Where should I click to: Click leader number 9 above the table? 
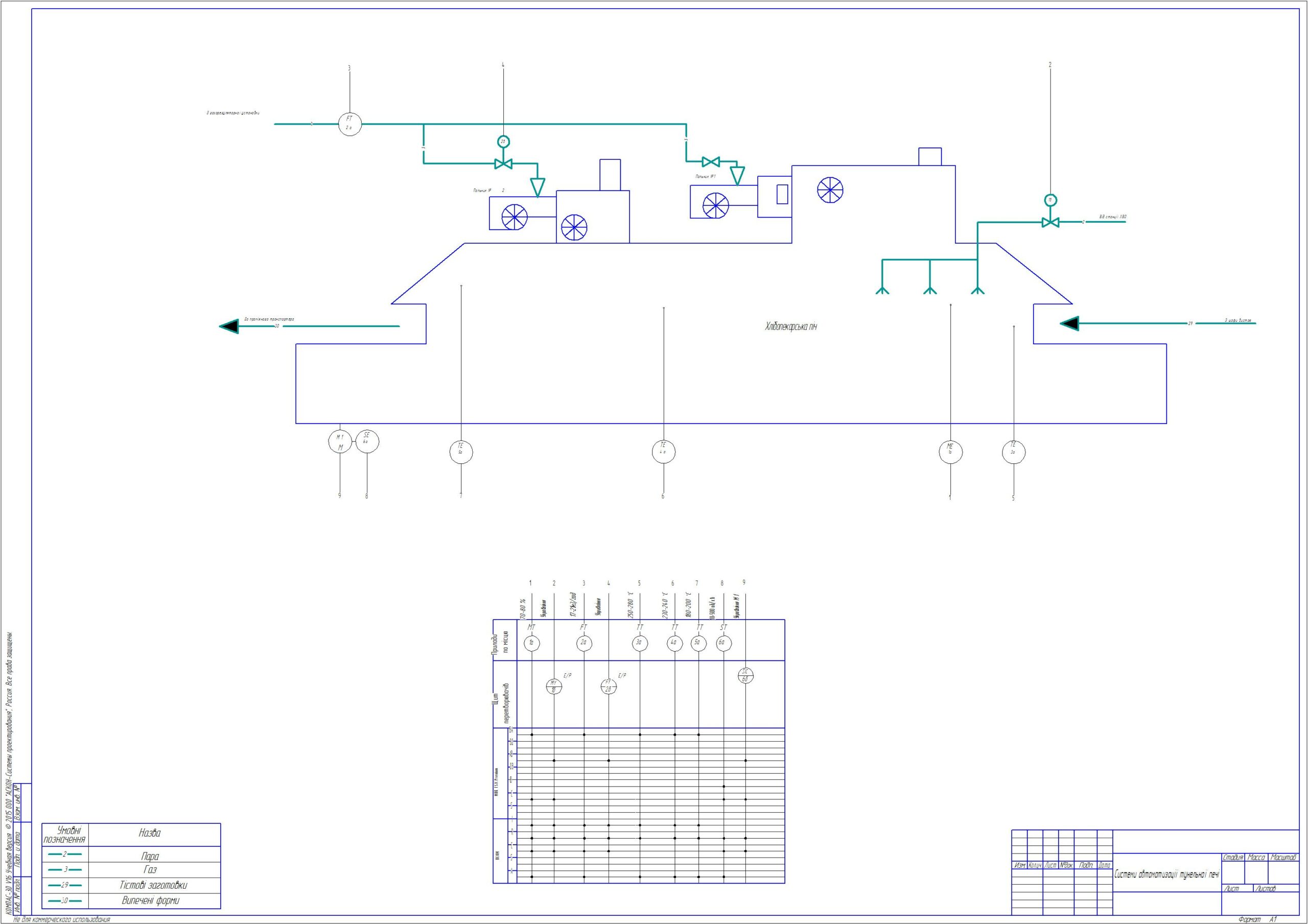point(743,582)
